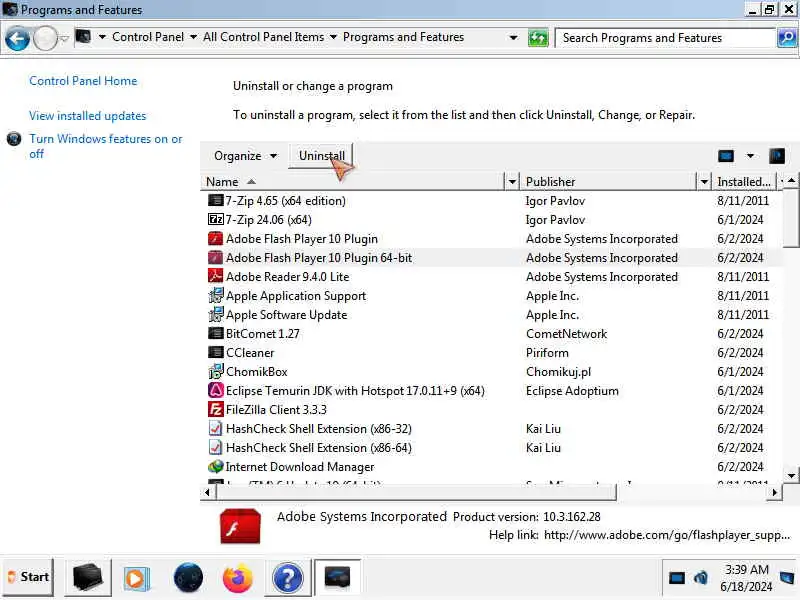Screen dimensions: 800x600
Task: Click the Uninstall button
Action: pyautogui.click(x=321, y=156)
